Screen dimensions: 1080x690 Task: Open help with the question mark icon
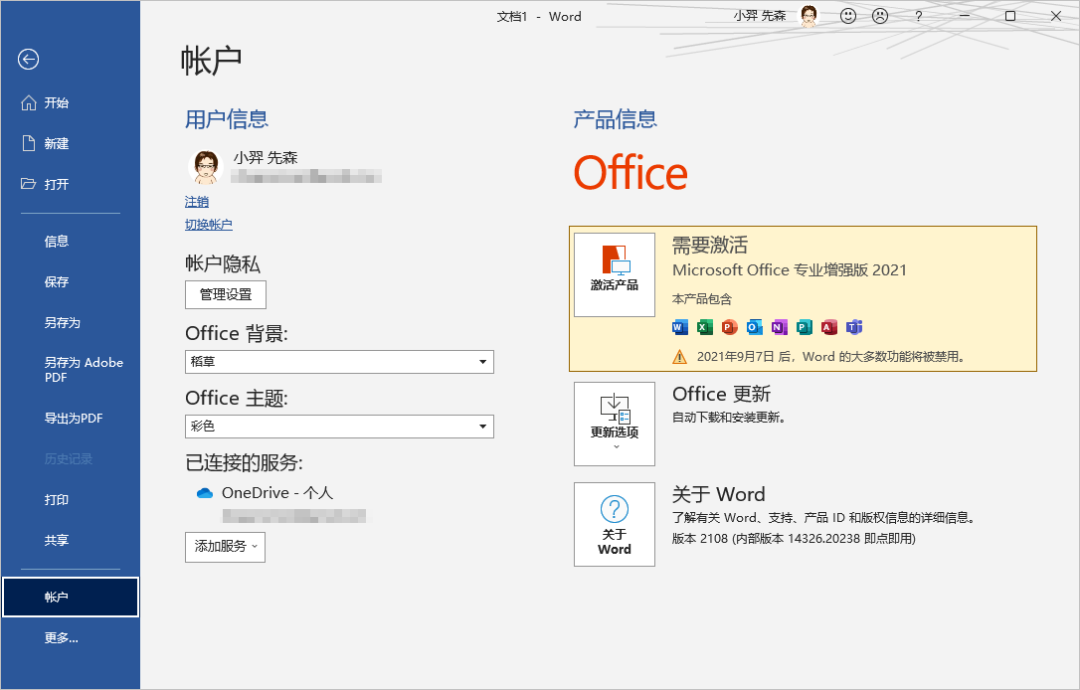click(x=918, y=16)
